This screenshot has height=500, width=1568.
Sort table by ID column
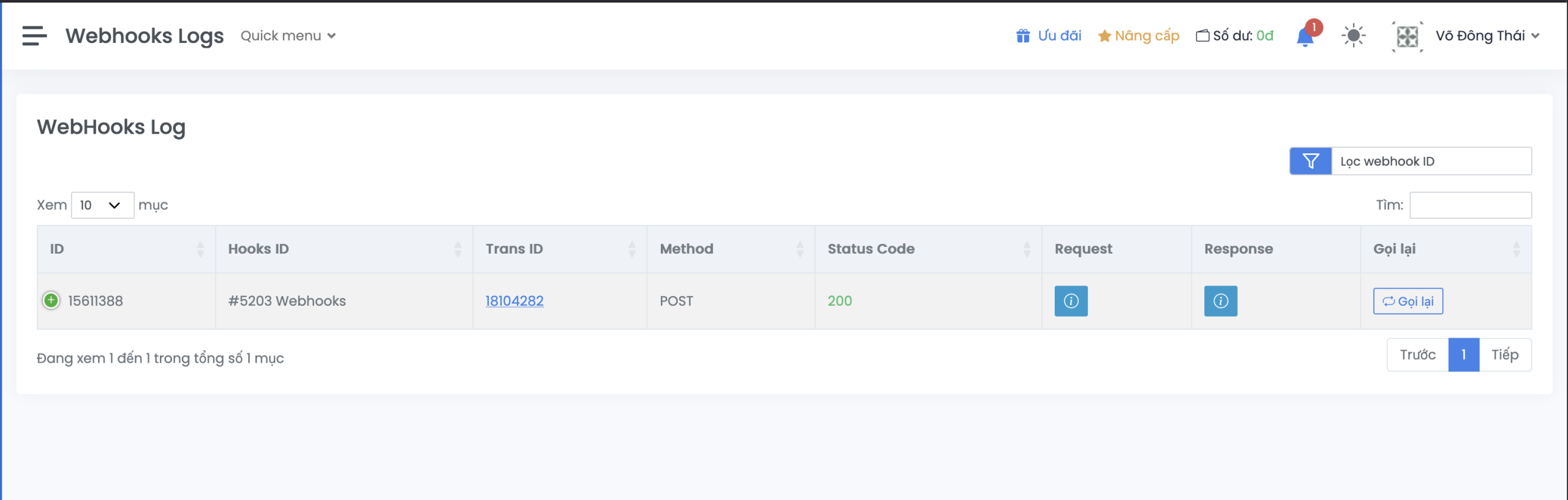(x=126, y=249)
